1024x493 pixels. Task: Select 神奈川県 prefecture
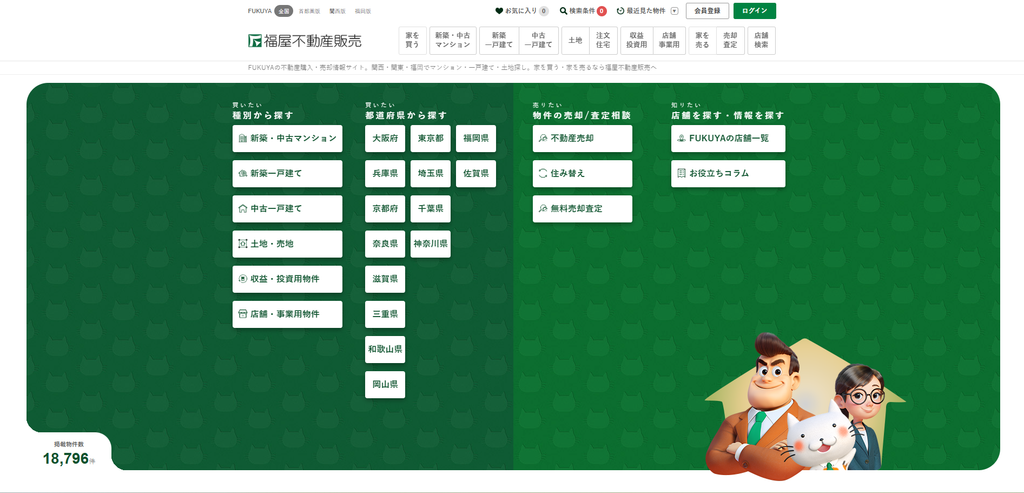(x=430, y=244)
